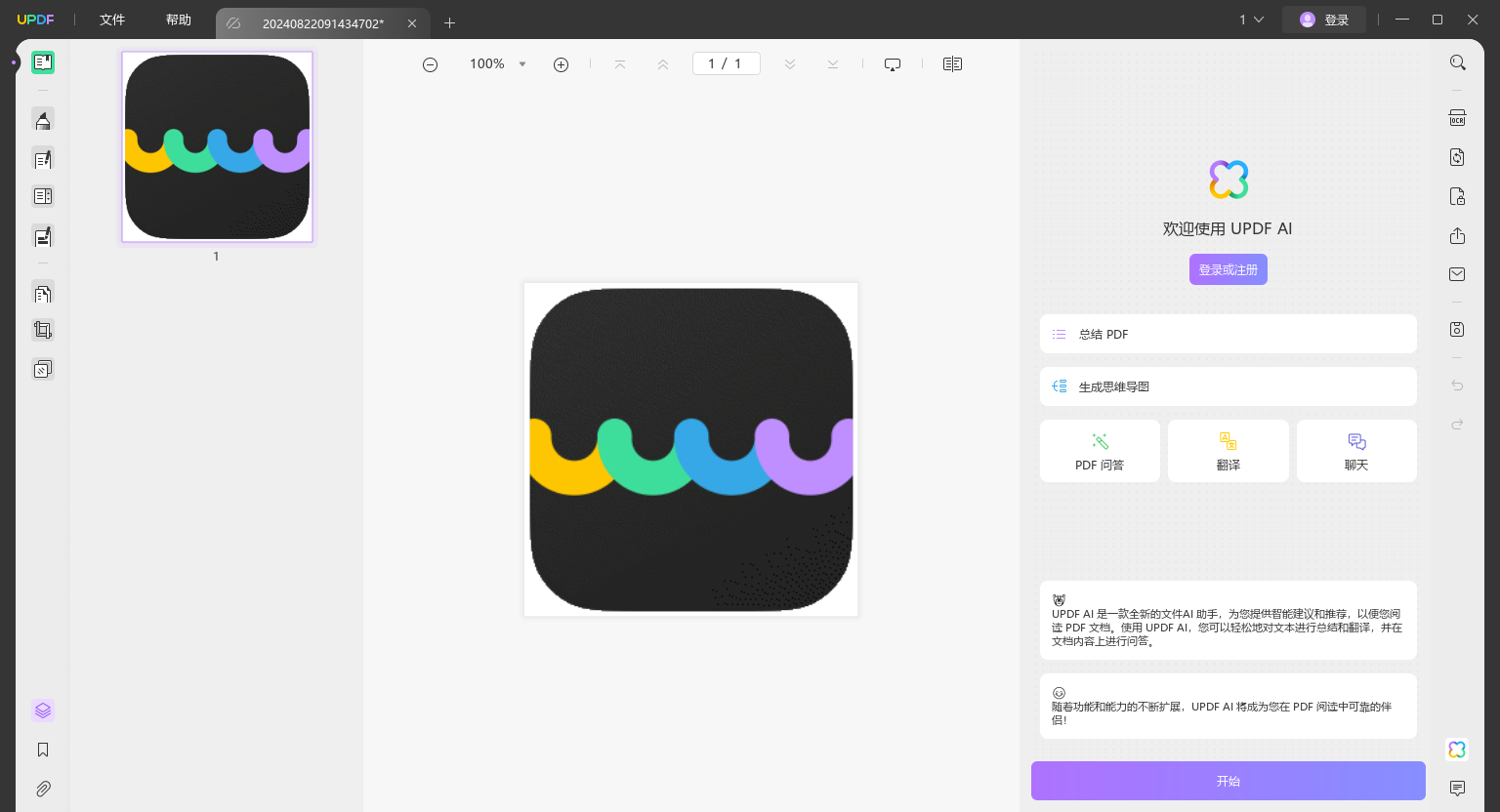This screenshot has width=1500, height=812.
Task: Select the page 1 thumbnail
Action: tap(217, 147)
